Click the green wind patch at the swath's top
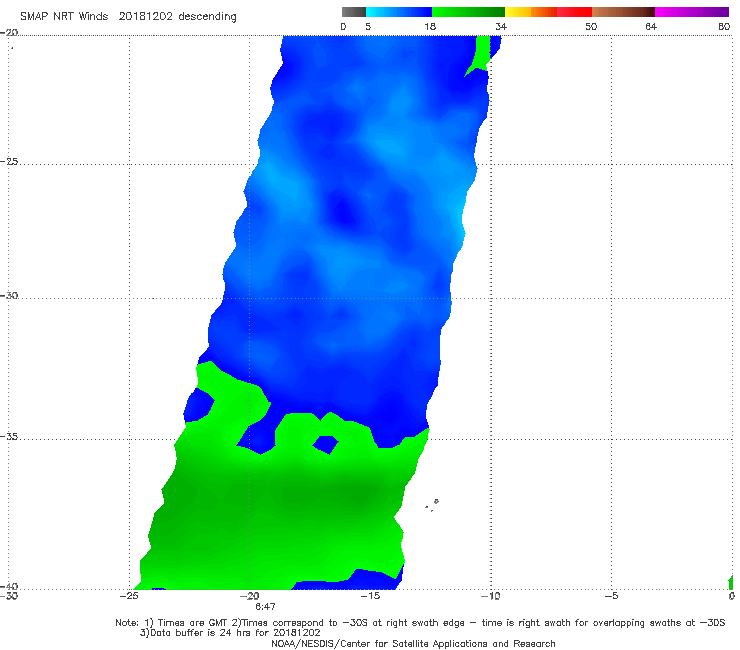The height and width of the screenshot is (650, 740). coord(479,54)
